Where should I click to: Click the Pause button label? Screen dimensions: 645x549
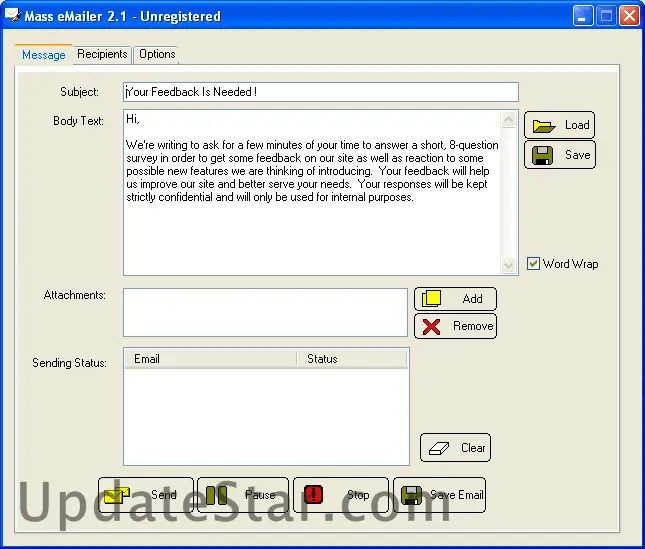pyautogui.click(x=260, y=494)
